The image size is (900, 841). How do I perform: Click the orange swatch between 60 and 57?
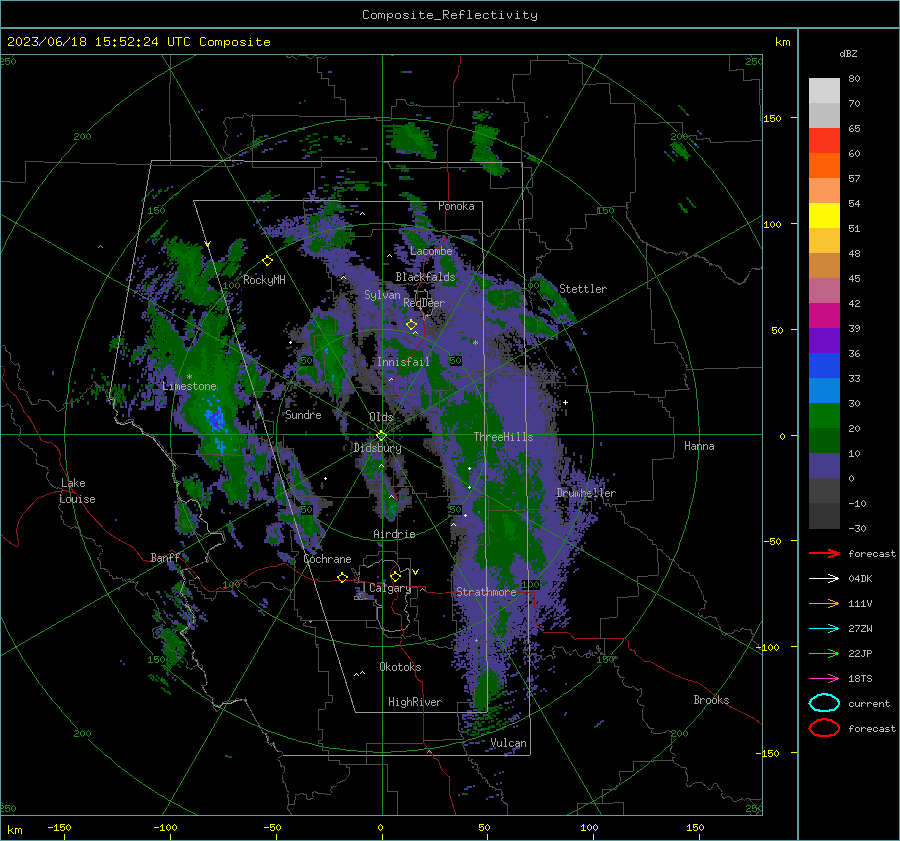point(824,165)
